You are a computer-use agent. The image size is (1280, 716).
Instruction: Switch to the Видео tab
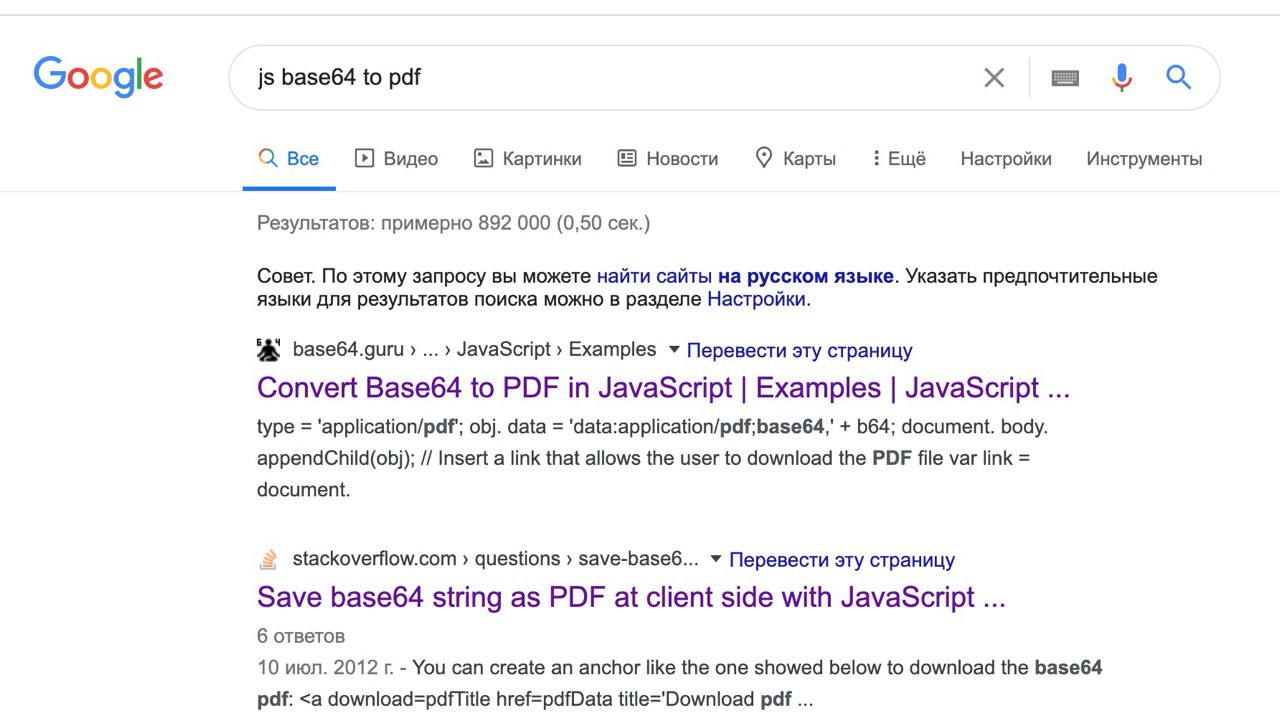[x=397, y=159]
